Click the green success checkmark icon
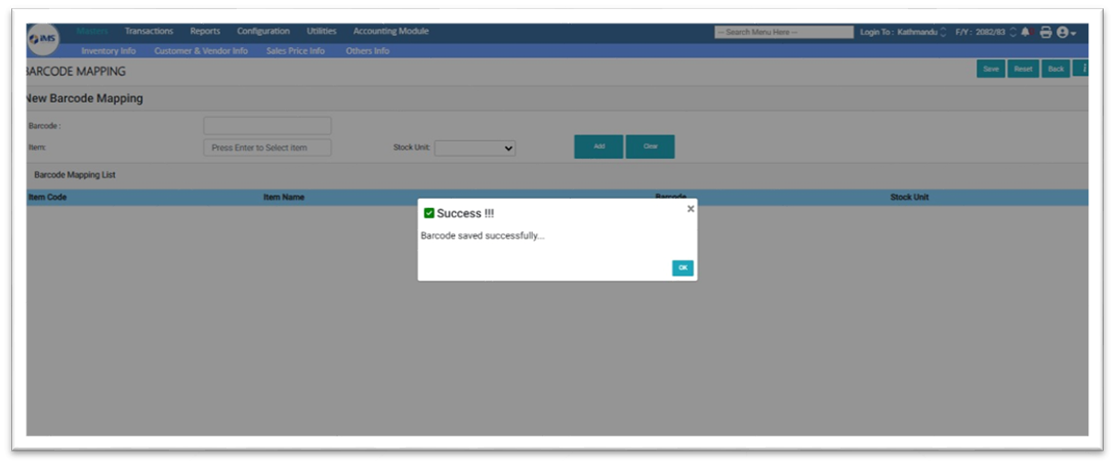1115x465 pixels. tap(429, 213)
